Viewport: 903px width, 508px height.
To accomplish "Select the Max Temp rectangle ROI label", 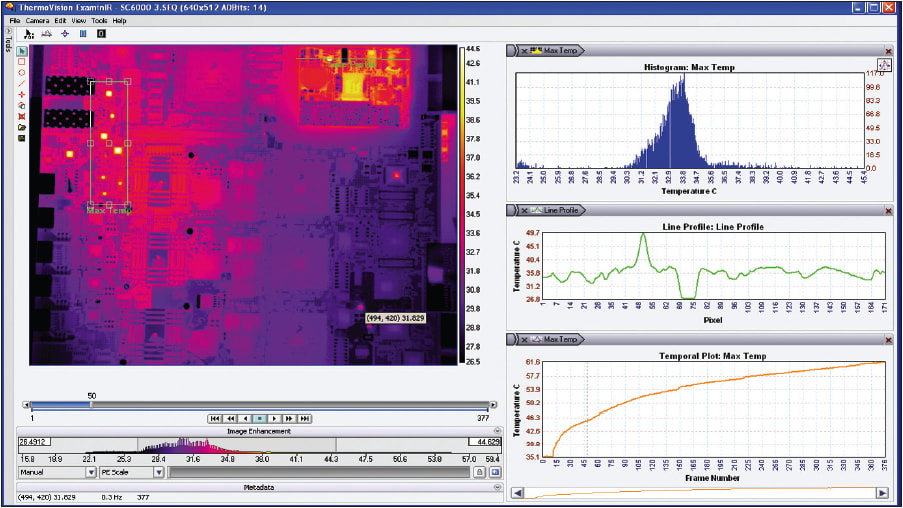I will pos(109,211).
